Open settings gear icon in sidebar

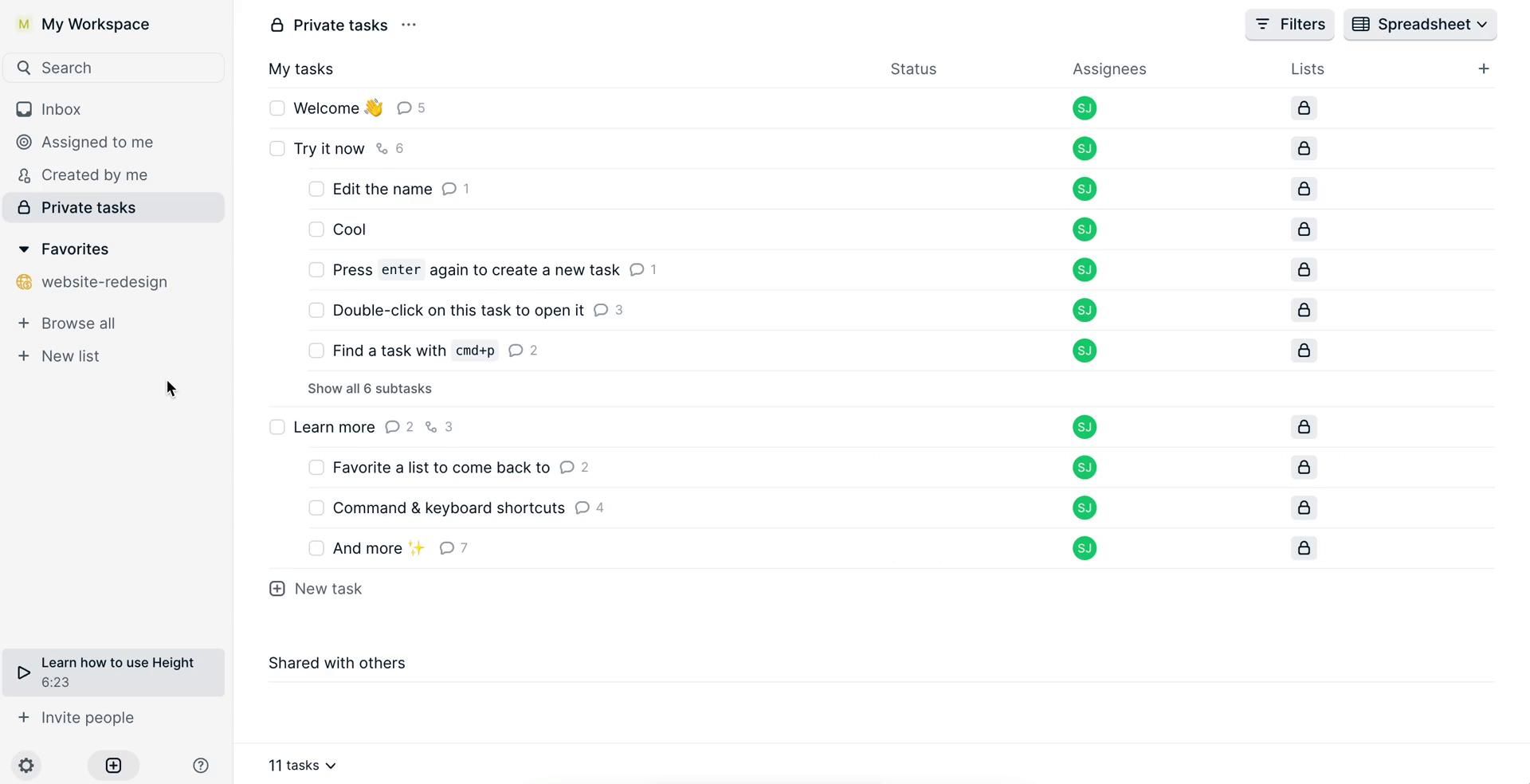pyautogui.click(x=26, y=766)
